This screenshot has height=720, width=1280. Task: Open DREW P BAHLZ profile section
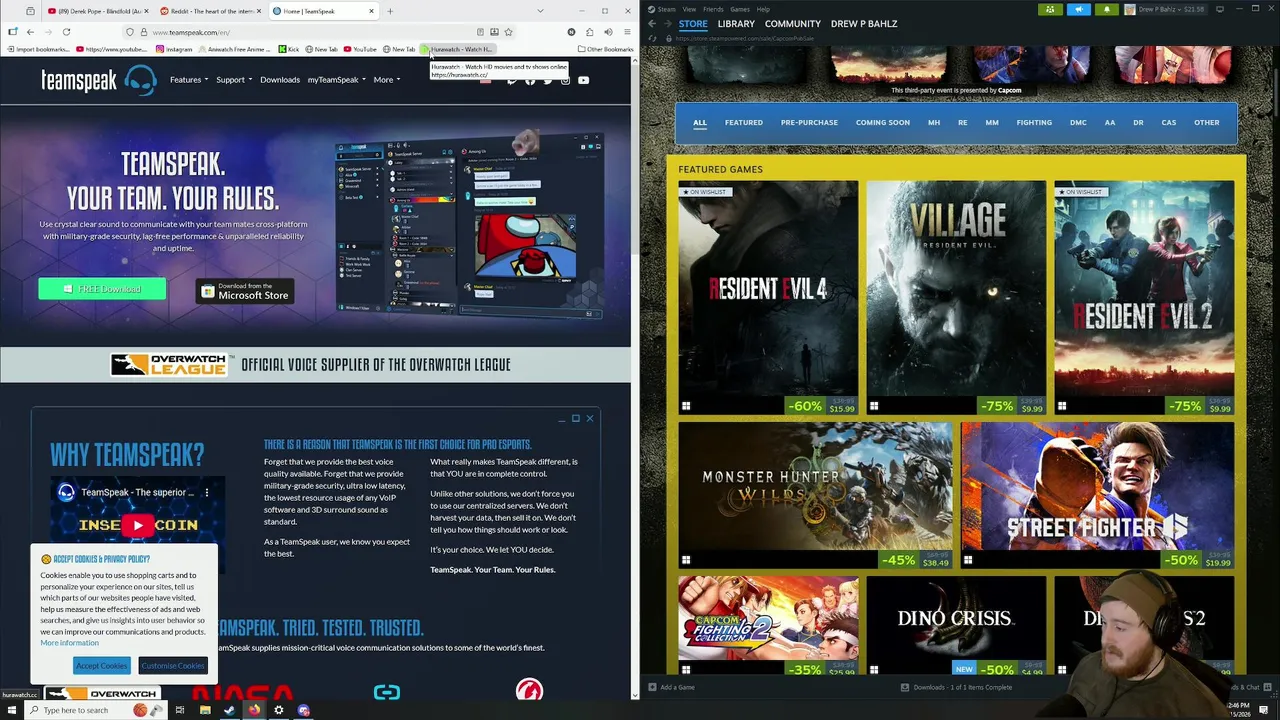864,24
